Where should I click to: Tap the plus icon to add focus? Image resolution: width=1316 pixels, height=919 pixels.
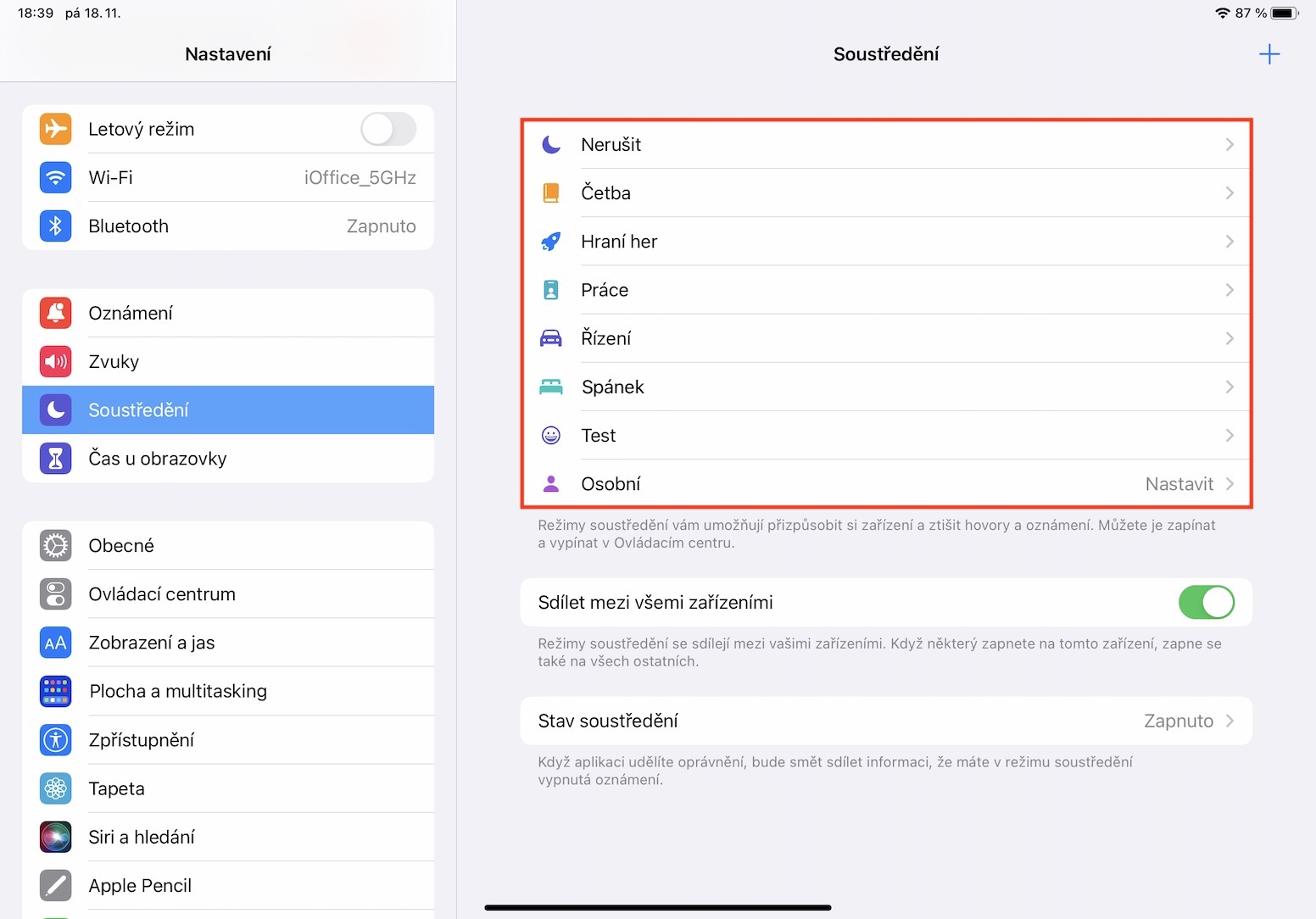[x=1269, y=55]
